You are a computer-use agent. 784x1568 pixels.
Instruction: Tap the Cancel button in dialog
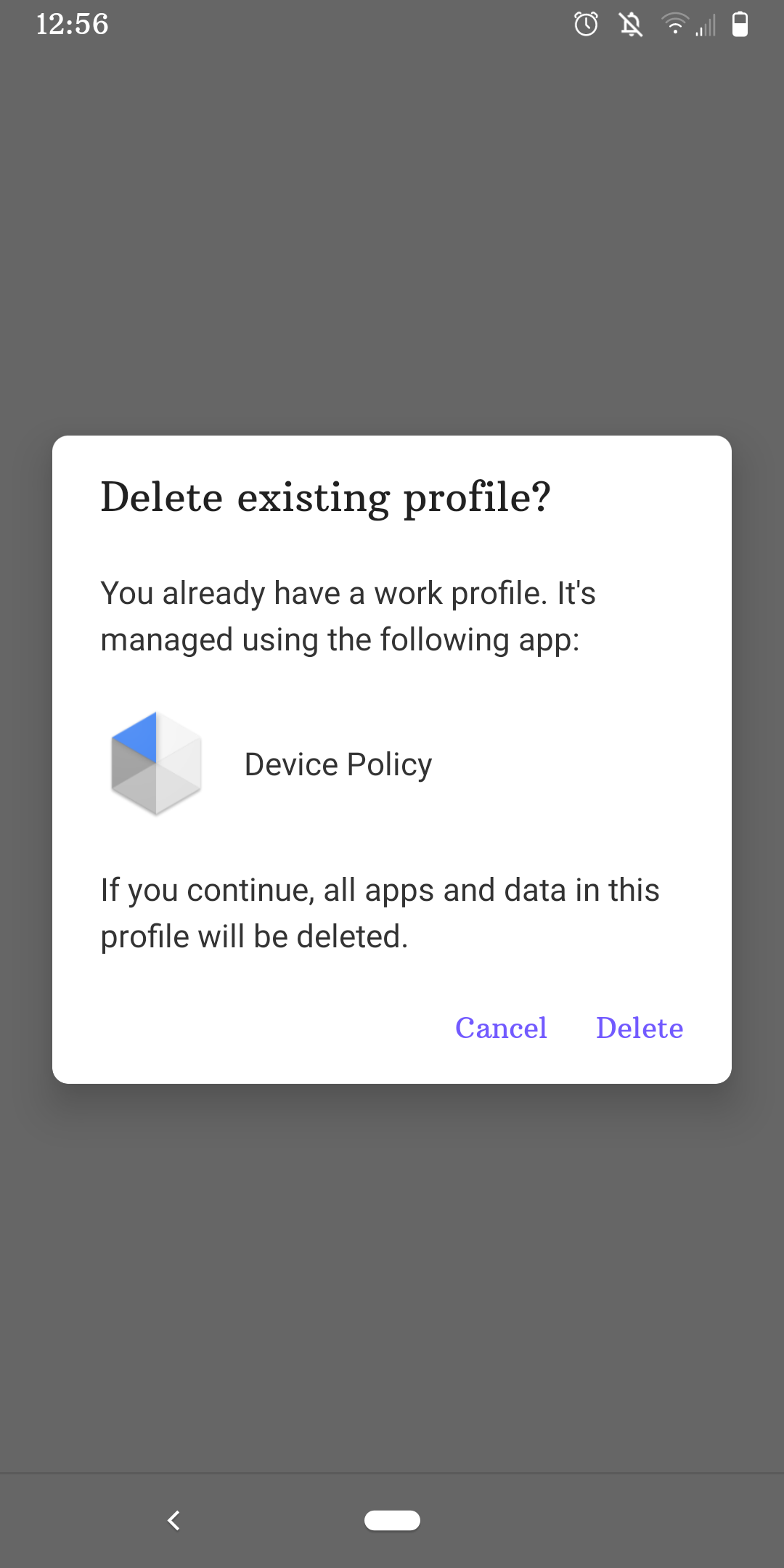click(501, 1028)
